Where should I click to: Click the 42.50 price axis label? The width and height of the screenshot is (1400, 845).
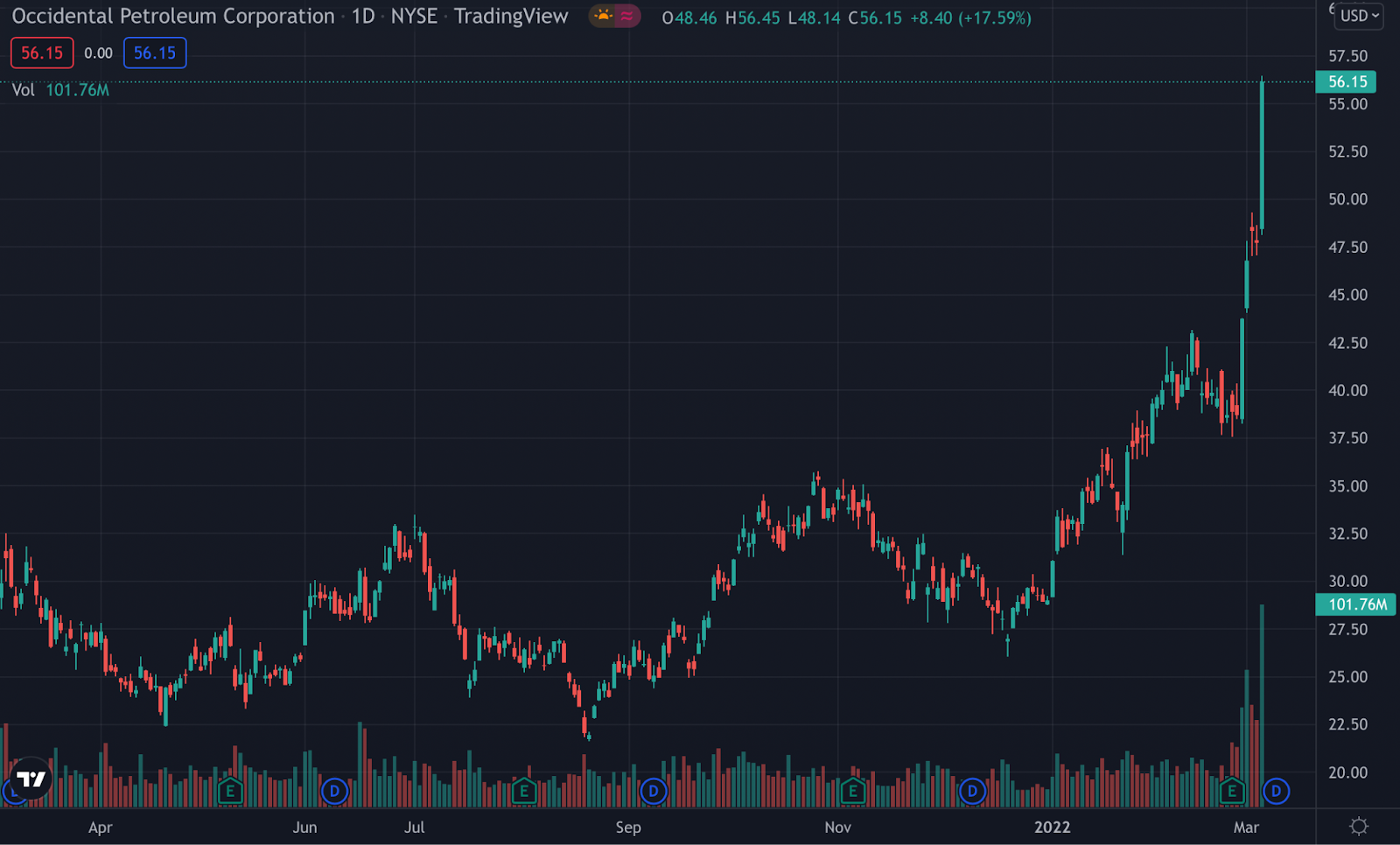click(x=1347, y=343)
